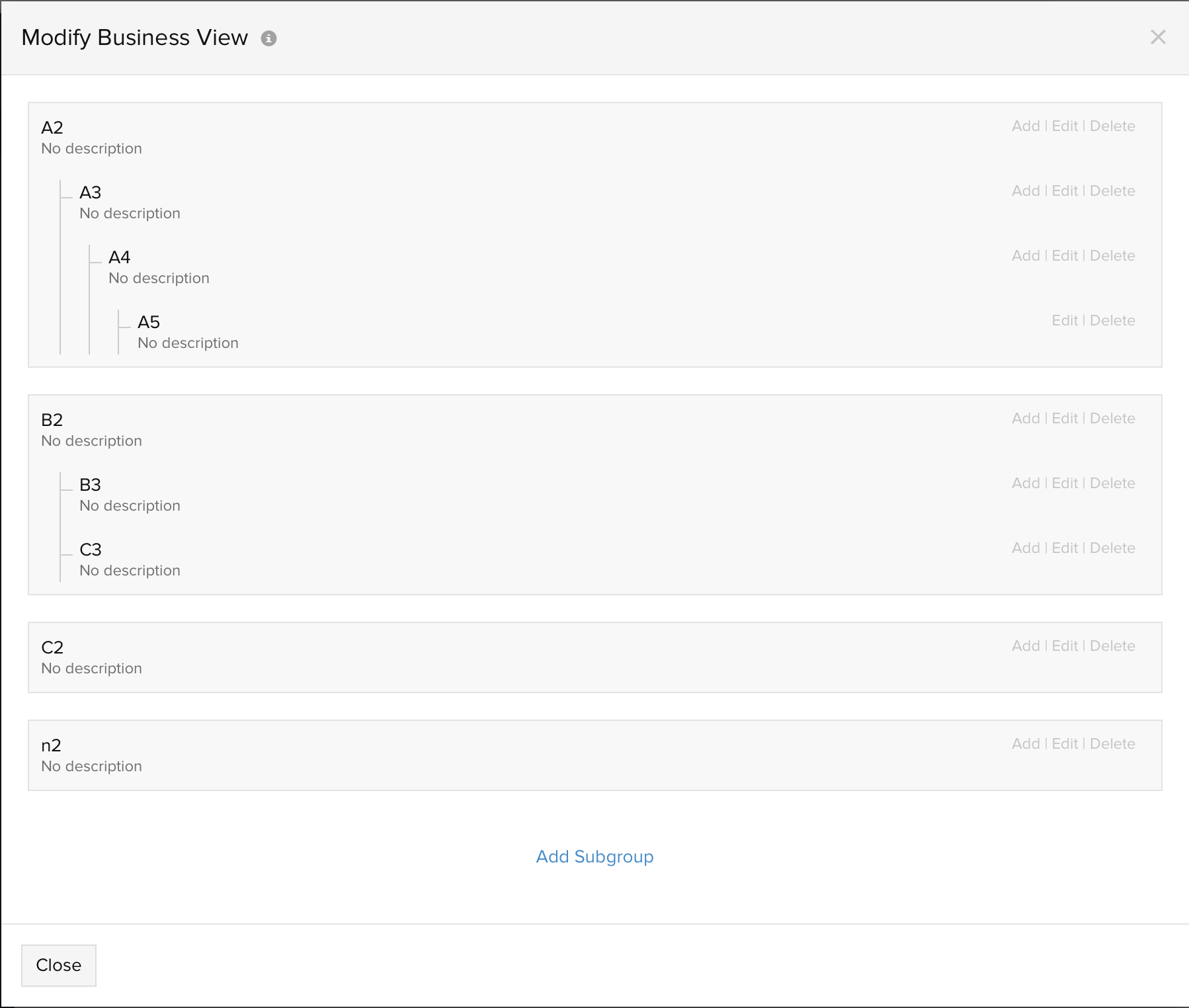The height and width of the screenshot is (1008, 1189).
Task: Select the A4 tree item
Action: [x=120, y=257]
